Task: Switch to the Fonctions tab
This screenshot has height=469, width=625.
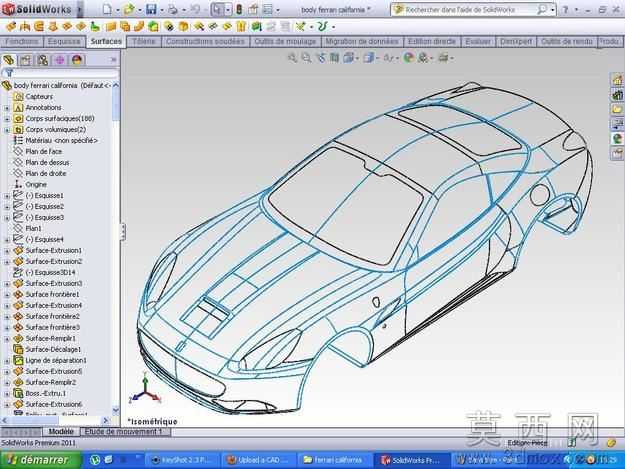Action: [x=21, y=41]
